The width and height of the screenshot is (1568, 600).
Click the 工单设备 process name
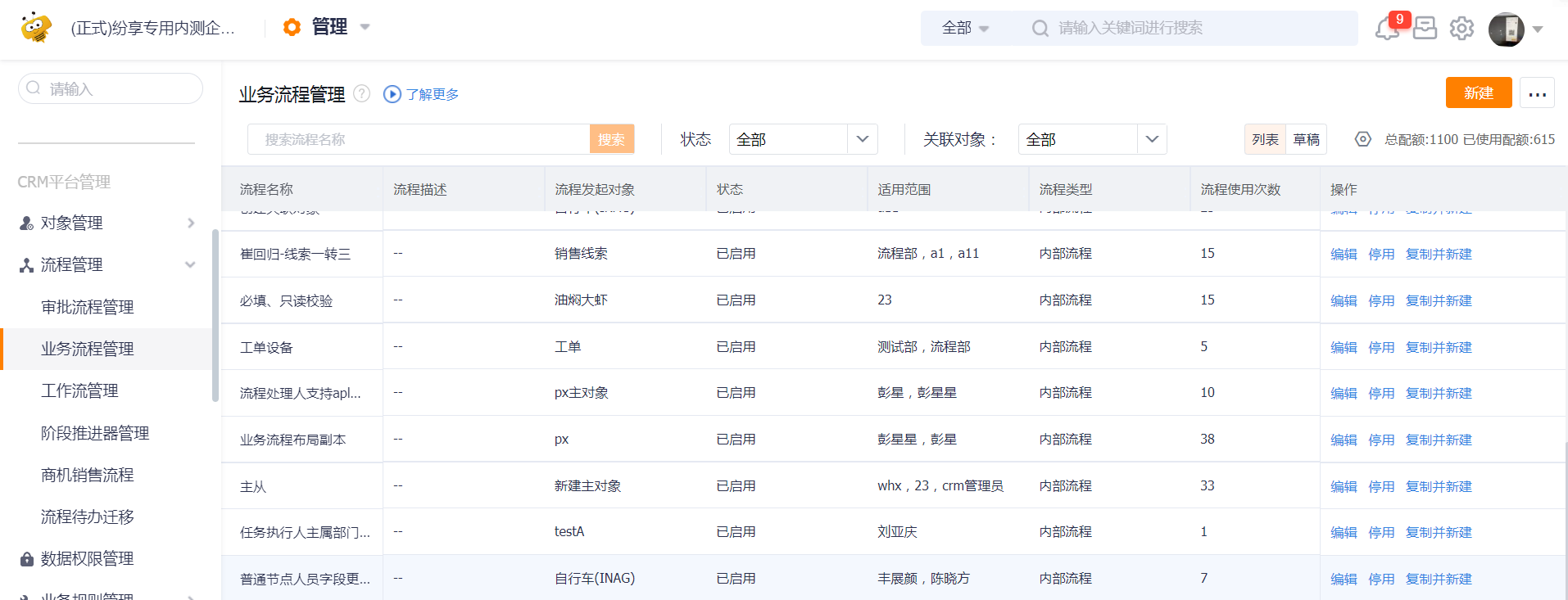pos(266,347)
